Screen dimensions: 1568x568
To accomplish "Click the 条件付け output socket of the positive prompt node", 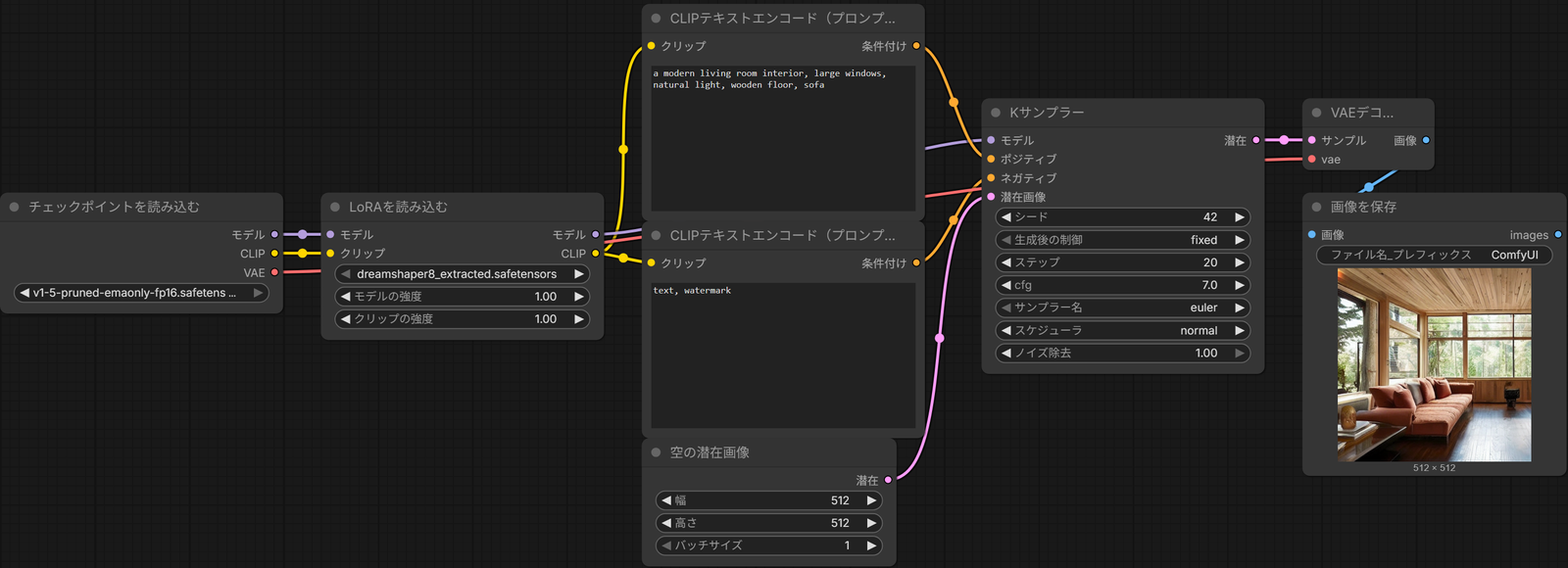I will tap(916, 46).
